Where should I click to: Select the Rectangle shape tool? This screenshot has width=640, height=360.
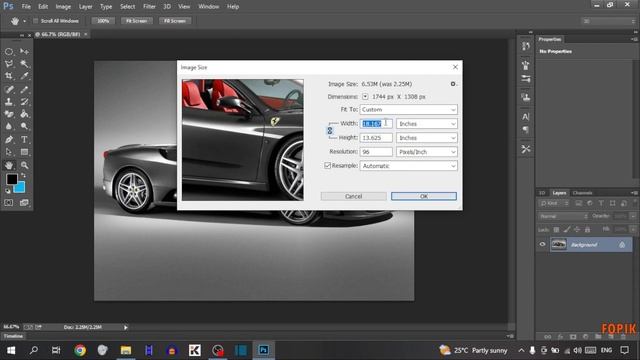point(24,152)
